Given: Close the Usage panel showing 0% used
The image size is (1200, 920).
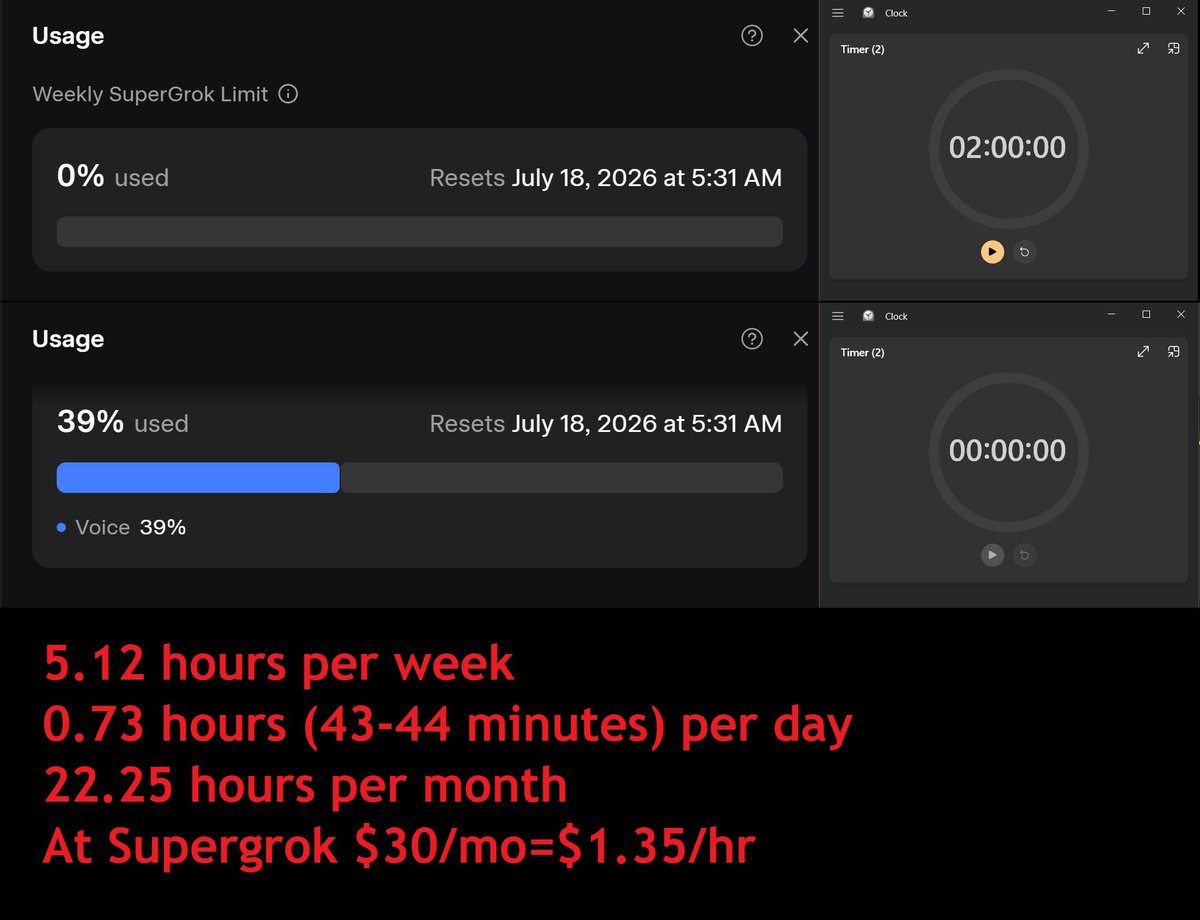Looking at the screenshot, I should (x=800, y=36).
